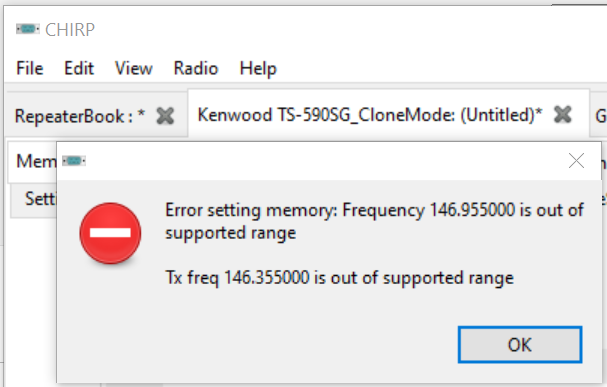The height and width of the screenshot is (387, 607).
Task: Close the error dialog with X
Action: coord(576,161)
